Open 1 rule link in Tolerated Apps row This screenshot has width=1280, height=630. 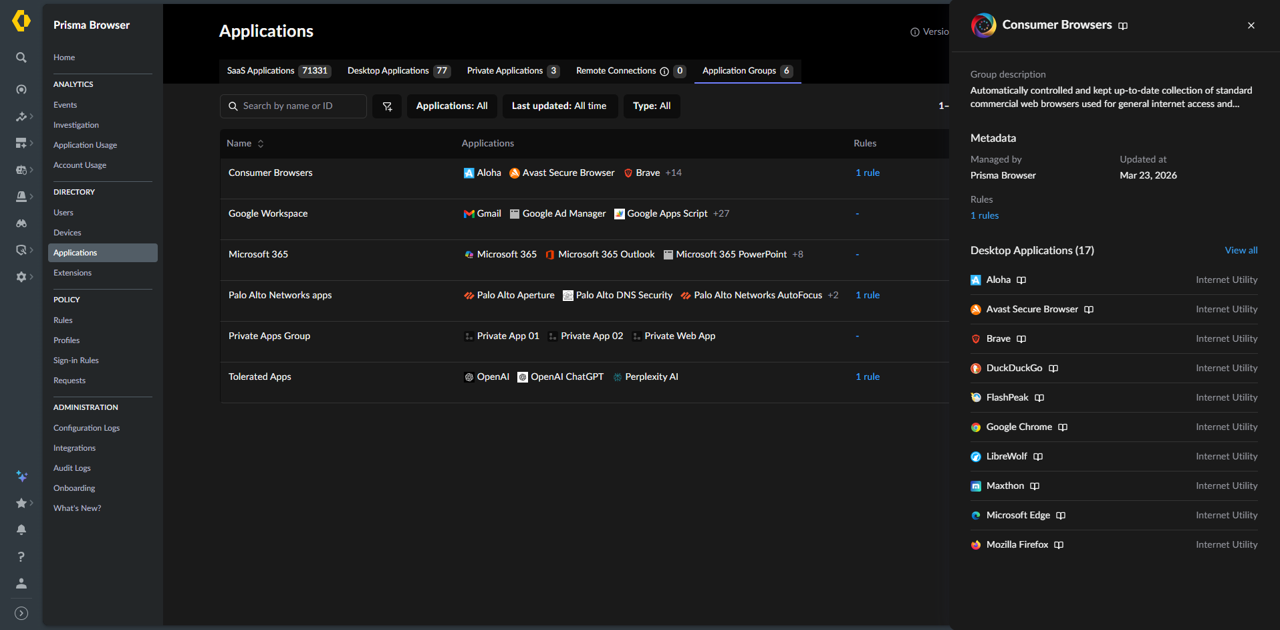pyautogui.click(x=867, y=377)
